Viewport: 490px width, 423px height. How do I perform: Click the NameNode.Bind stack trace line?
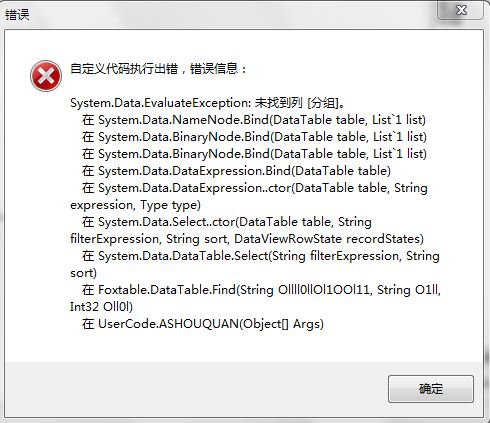[254, 120]
